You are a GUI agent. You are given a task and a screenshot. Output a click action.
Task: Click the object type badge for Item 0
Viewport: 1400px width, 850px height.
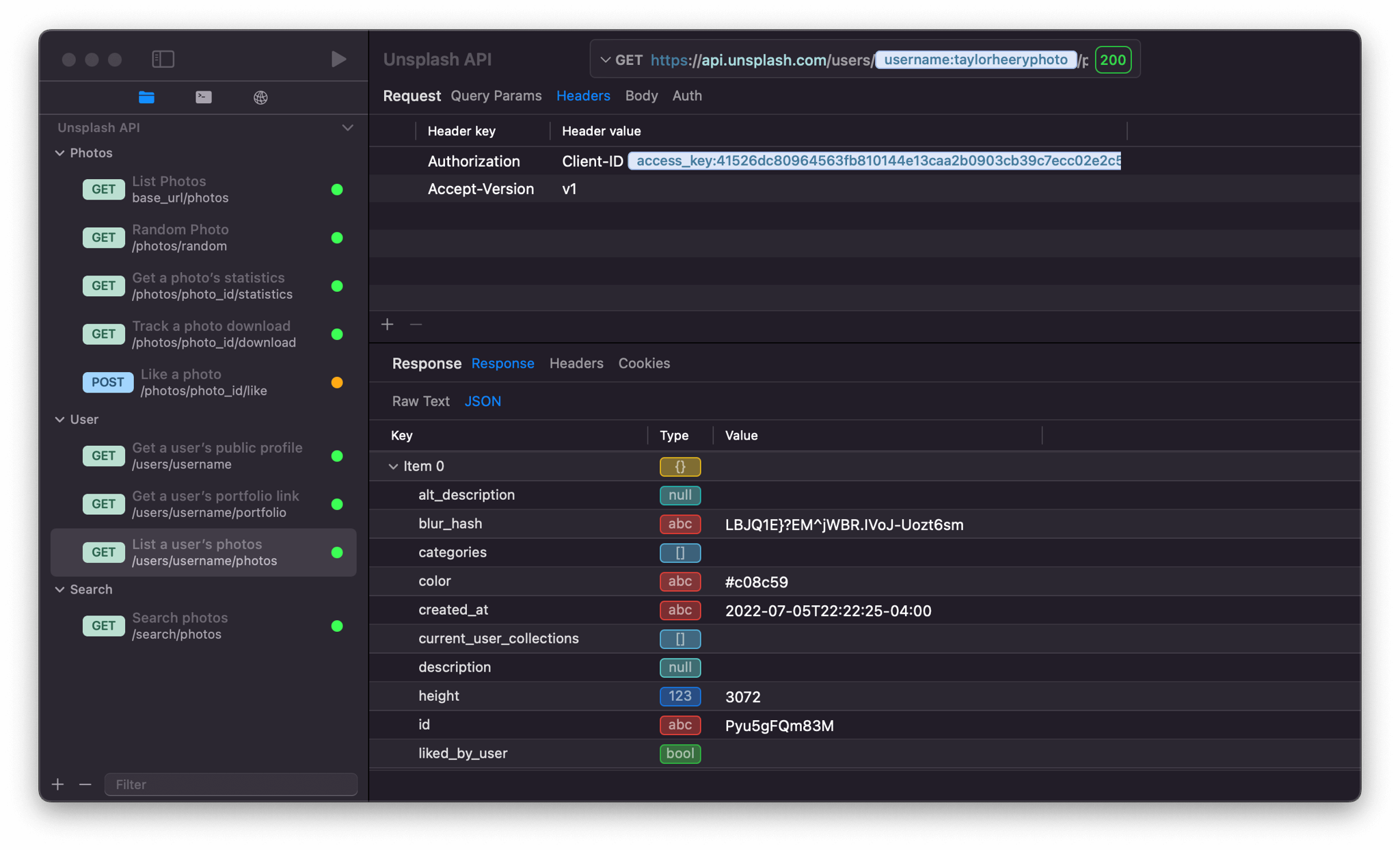pos(680,466)
